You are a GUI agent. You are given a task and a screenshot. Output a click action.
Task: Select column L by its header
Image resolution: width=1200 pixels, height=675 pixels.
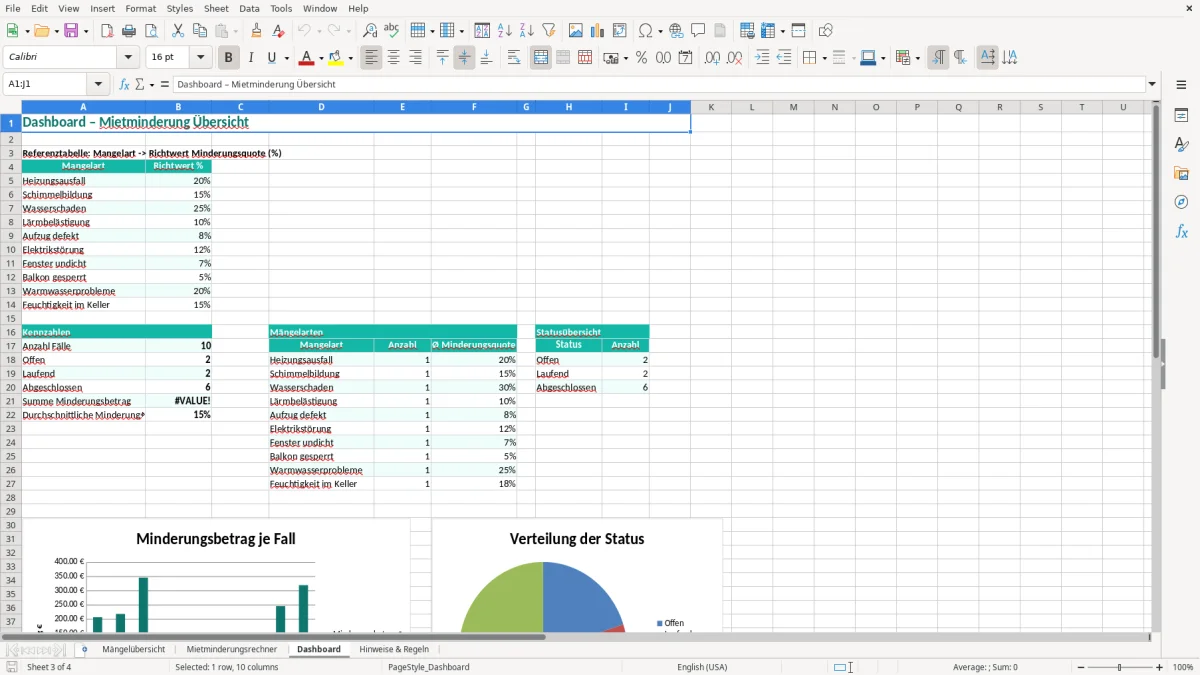point(752,107)
